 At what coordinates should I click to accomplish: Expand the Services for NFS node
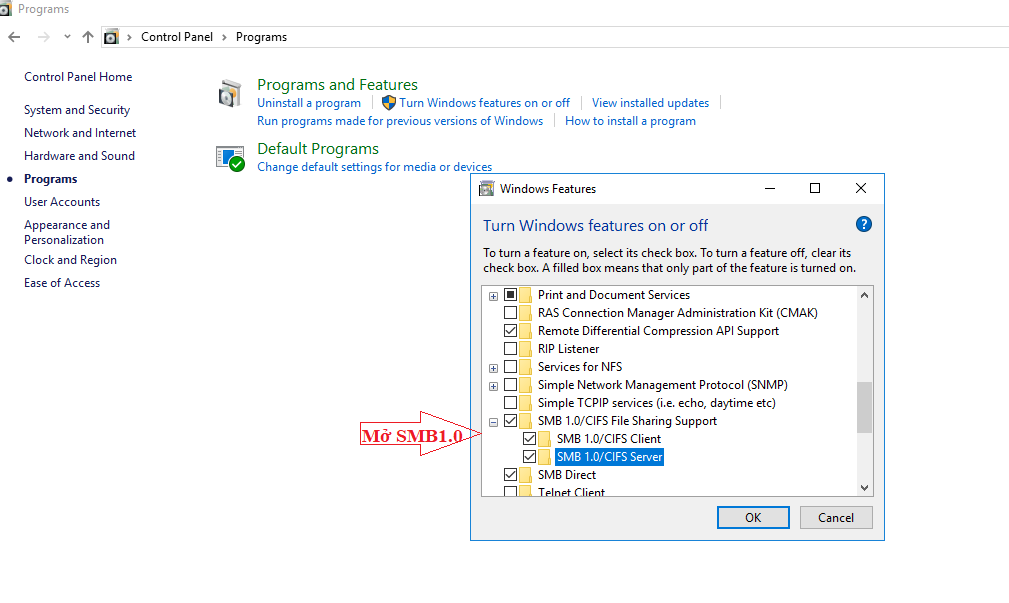[493, 368]
